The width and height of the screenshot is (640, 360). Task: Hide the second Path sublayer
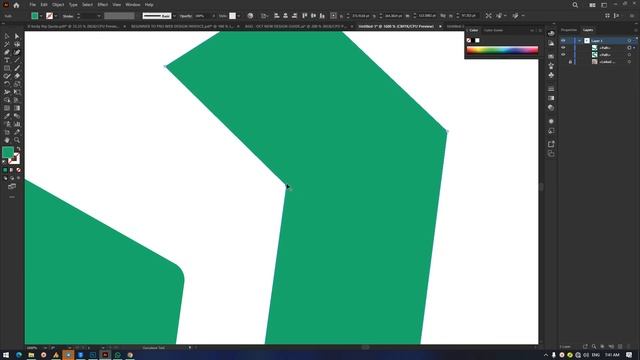[x=563, y=55]
